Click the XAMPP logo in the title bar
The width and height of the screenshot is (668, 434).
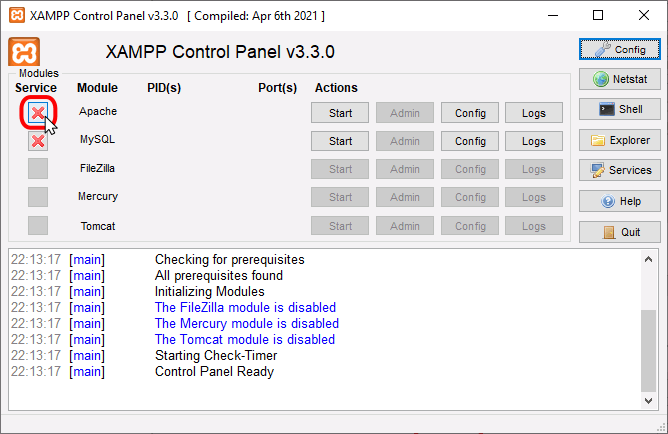click(x=17, y=16)
